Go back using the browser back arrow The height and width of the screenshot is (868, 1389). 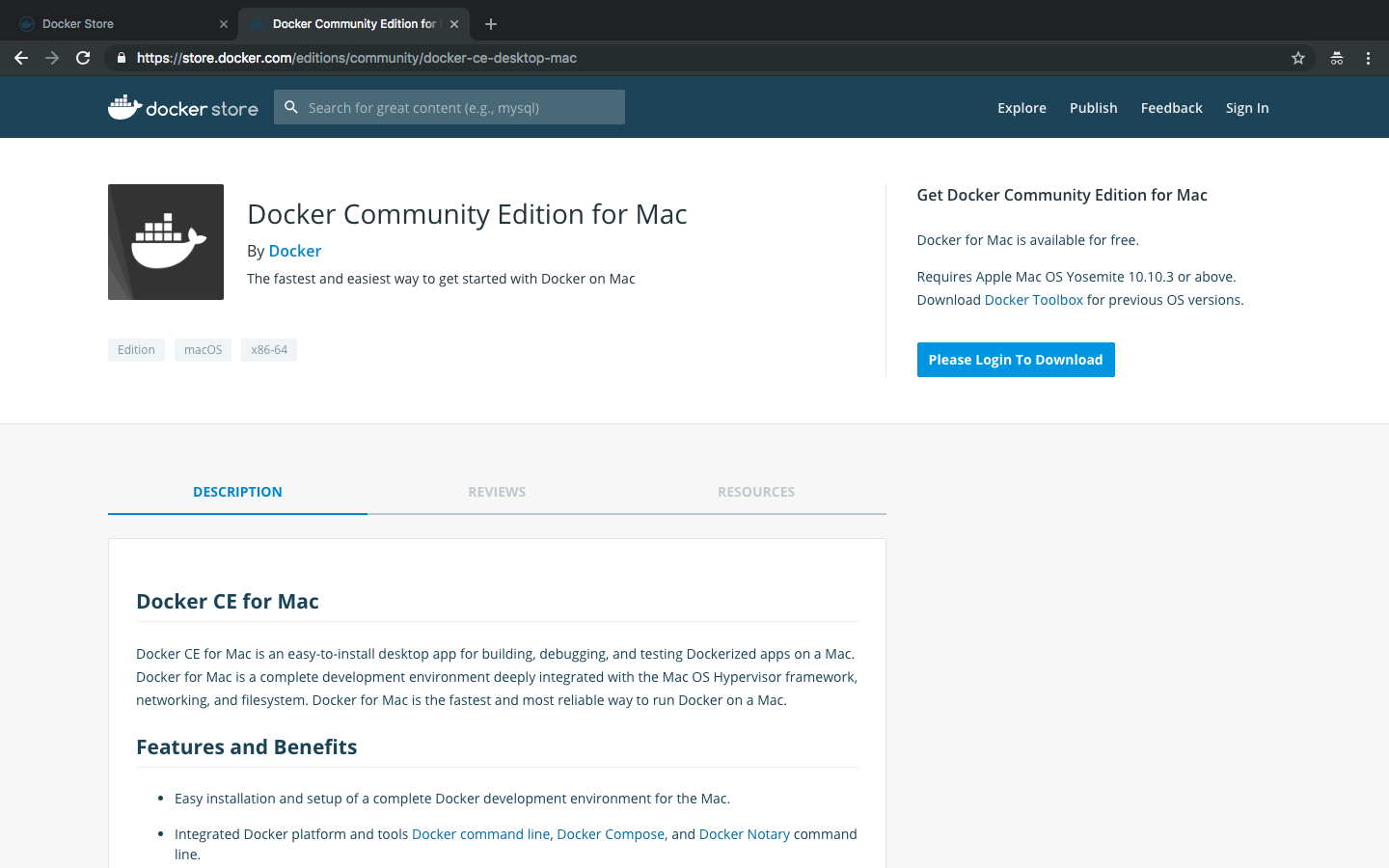[21, 58]
